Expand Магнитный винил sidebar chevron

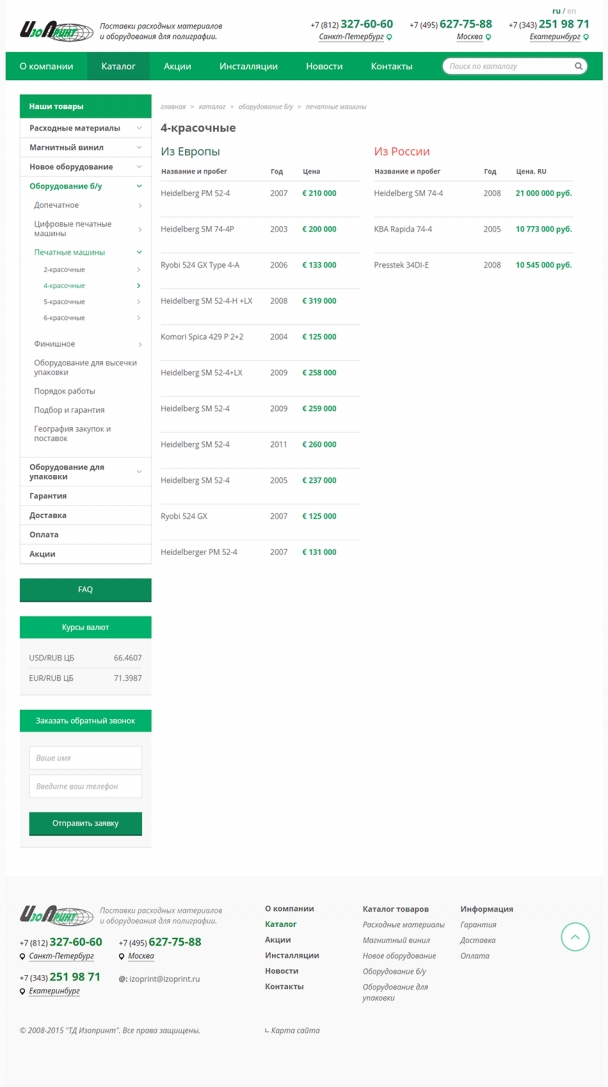pyautogui.click(x=139, y=148)
